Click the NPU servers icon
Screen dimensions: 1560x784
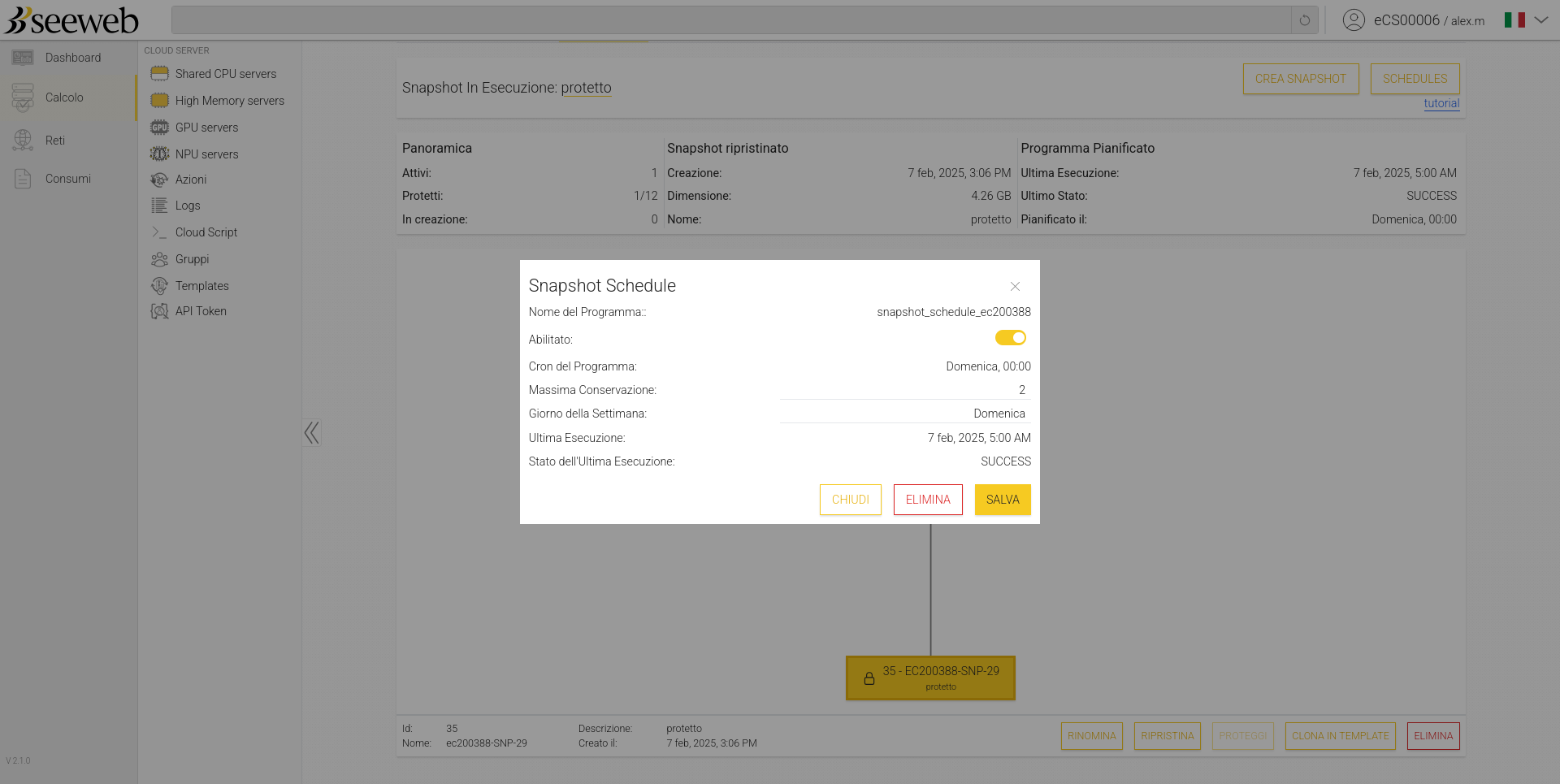coord(159,154)
